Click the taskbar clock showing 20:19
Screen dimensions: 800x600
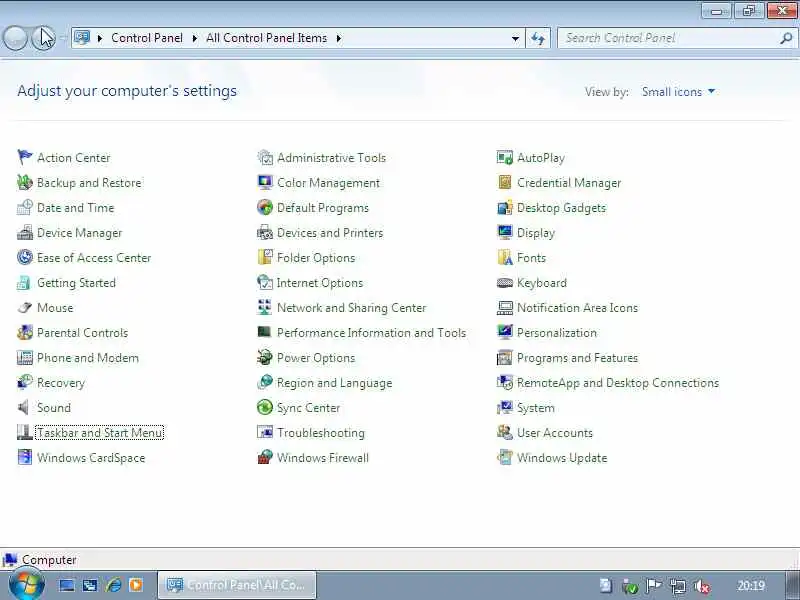751,586
